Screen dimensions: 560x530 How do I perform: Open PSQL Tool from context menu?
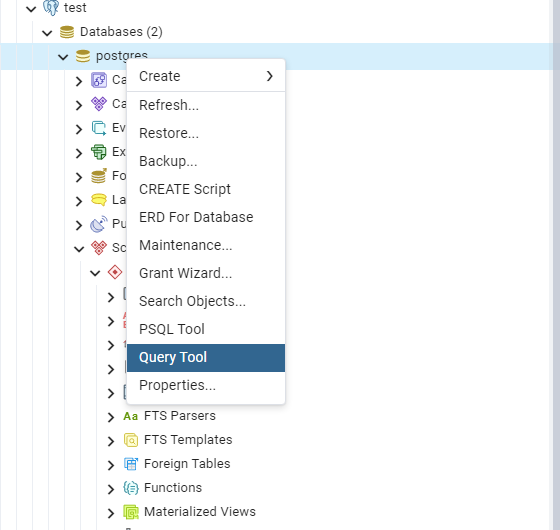point(206,329)
